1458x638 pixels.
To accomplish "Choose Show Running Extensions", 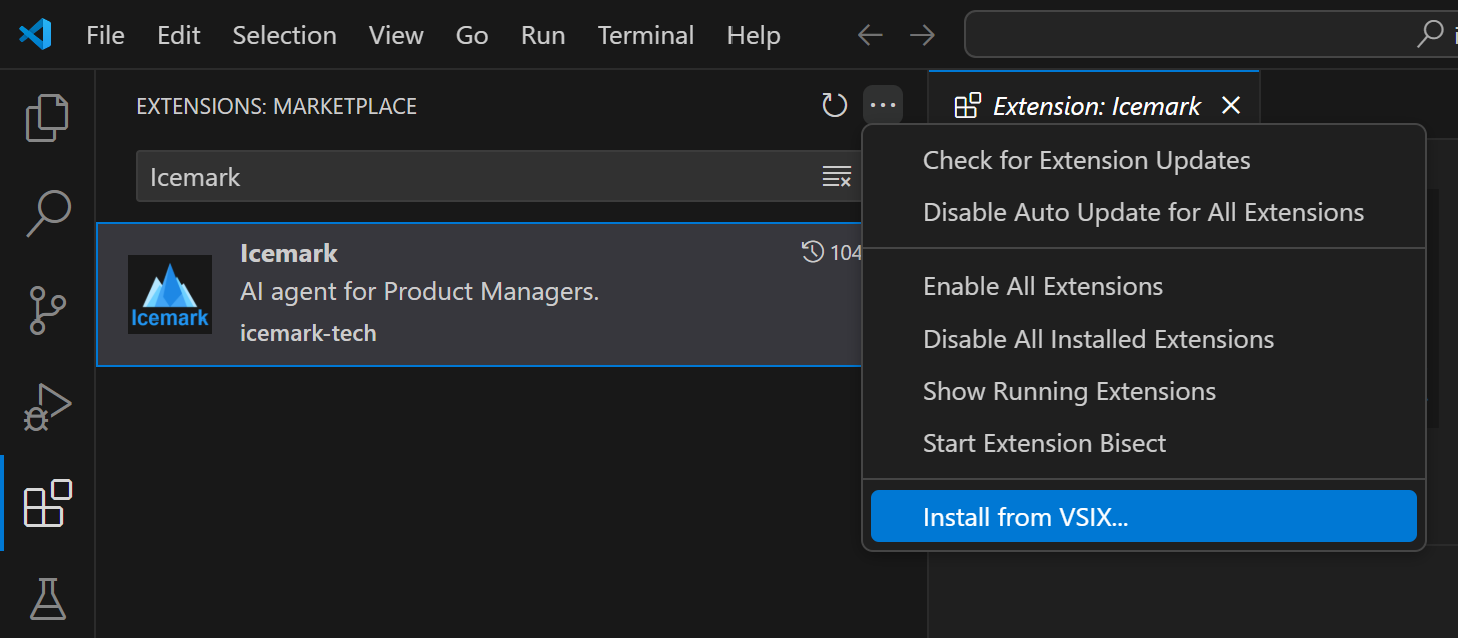I will [1144, 391].
